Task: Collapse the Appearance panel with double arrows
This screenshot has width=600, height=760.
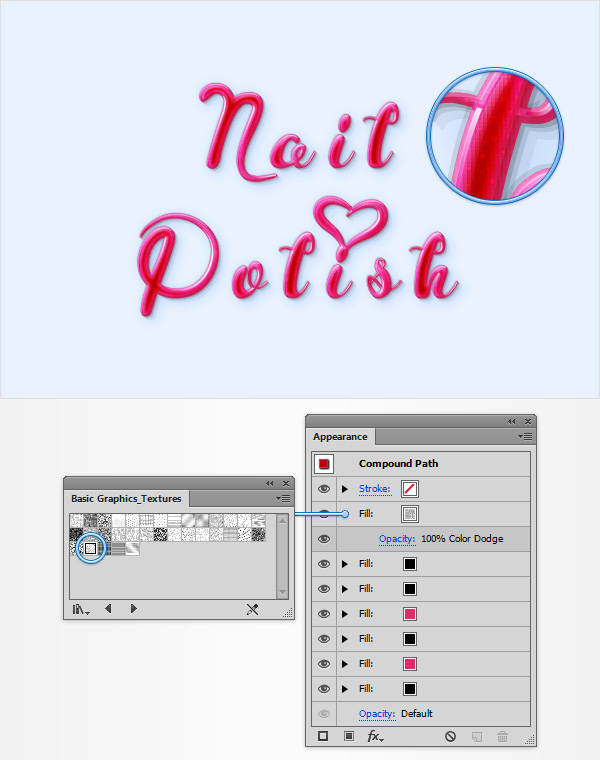Action: [511, 421]
